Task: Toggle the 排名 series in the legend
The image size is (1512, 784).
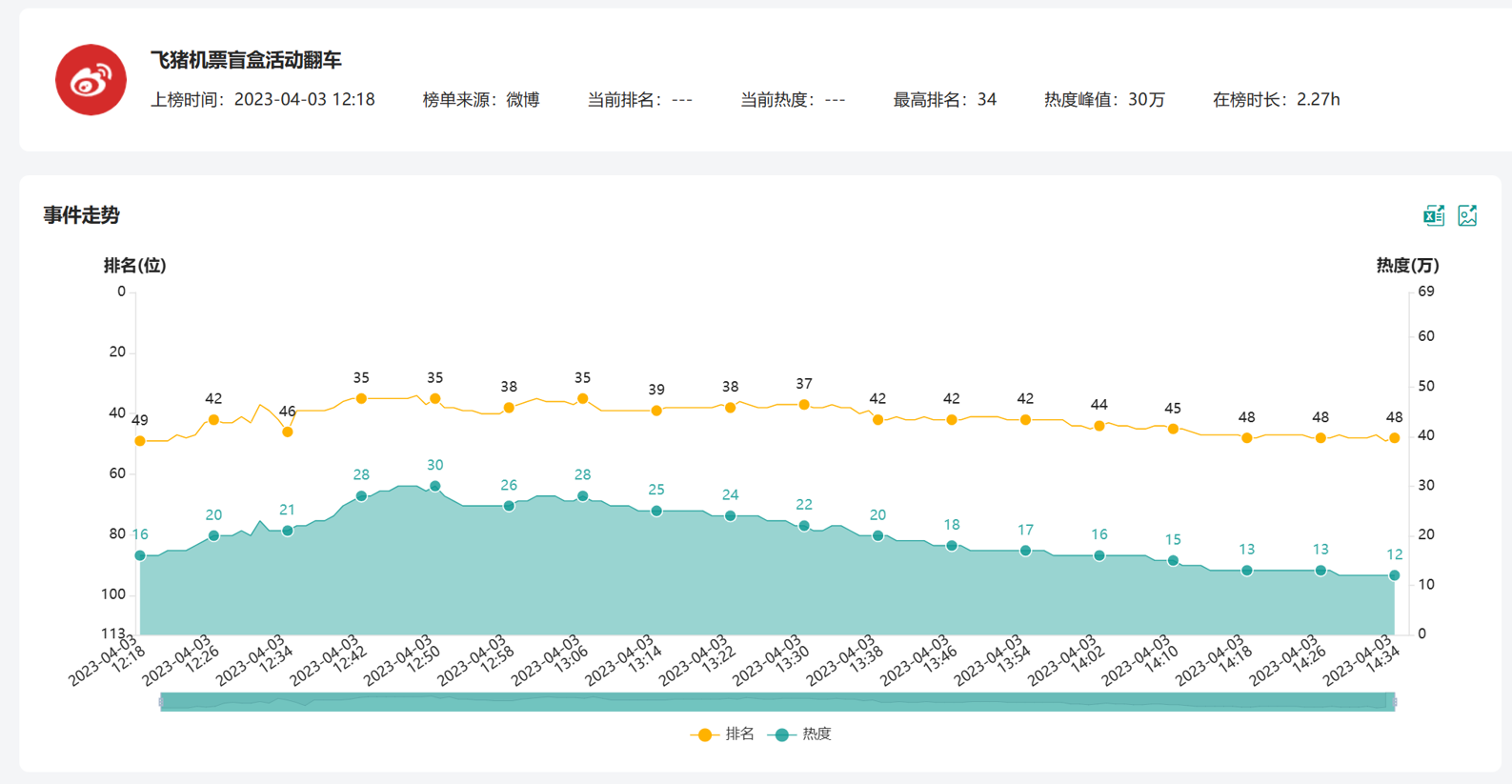Action: click(x=724, y=734)
